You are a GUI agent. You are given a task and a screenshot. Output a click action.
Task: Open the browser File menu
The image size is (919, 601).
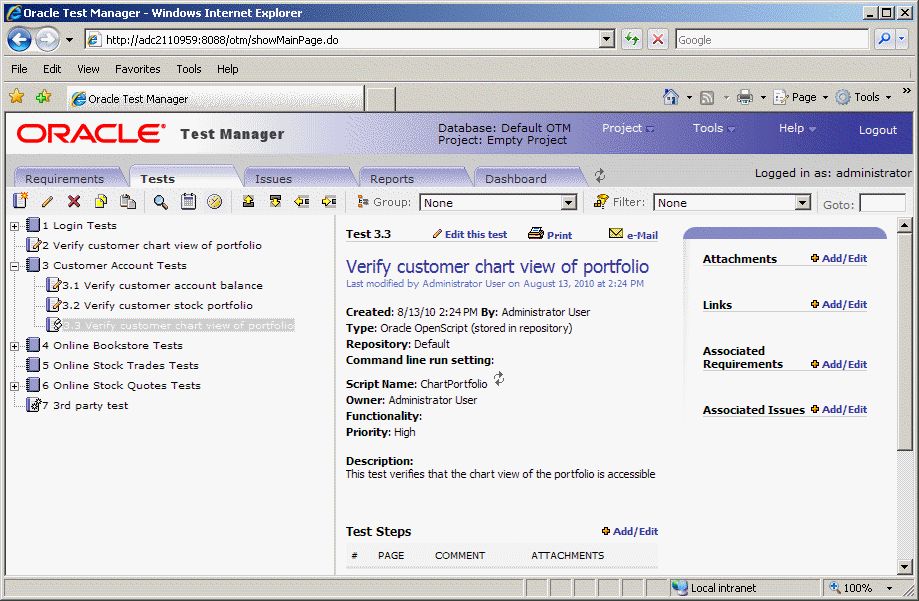19,69
